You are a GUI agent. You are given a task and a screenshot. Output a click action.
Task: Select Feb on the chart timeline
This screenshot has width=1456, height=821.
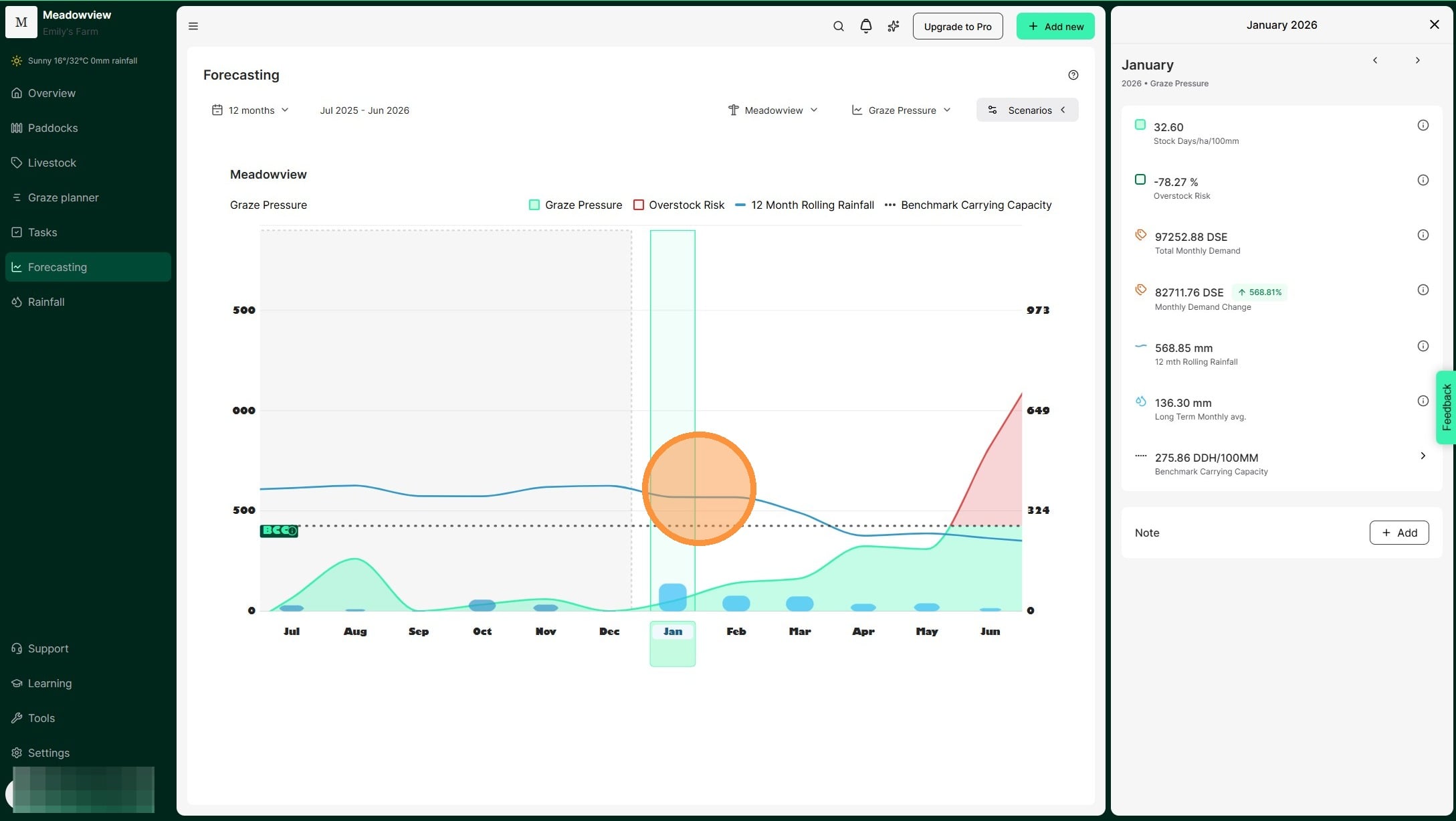[736, 631]
